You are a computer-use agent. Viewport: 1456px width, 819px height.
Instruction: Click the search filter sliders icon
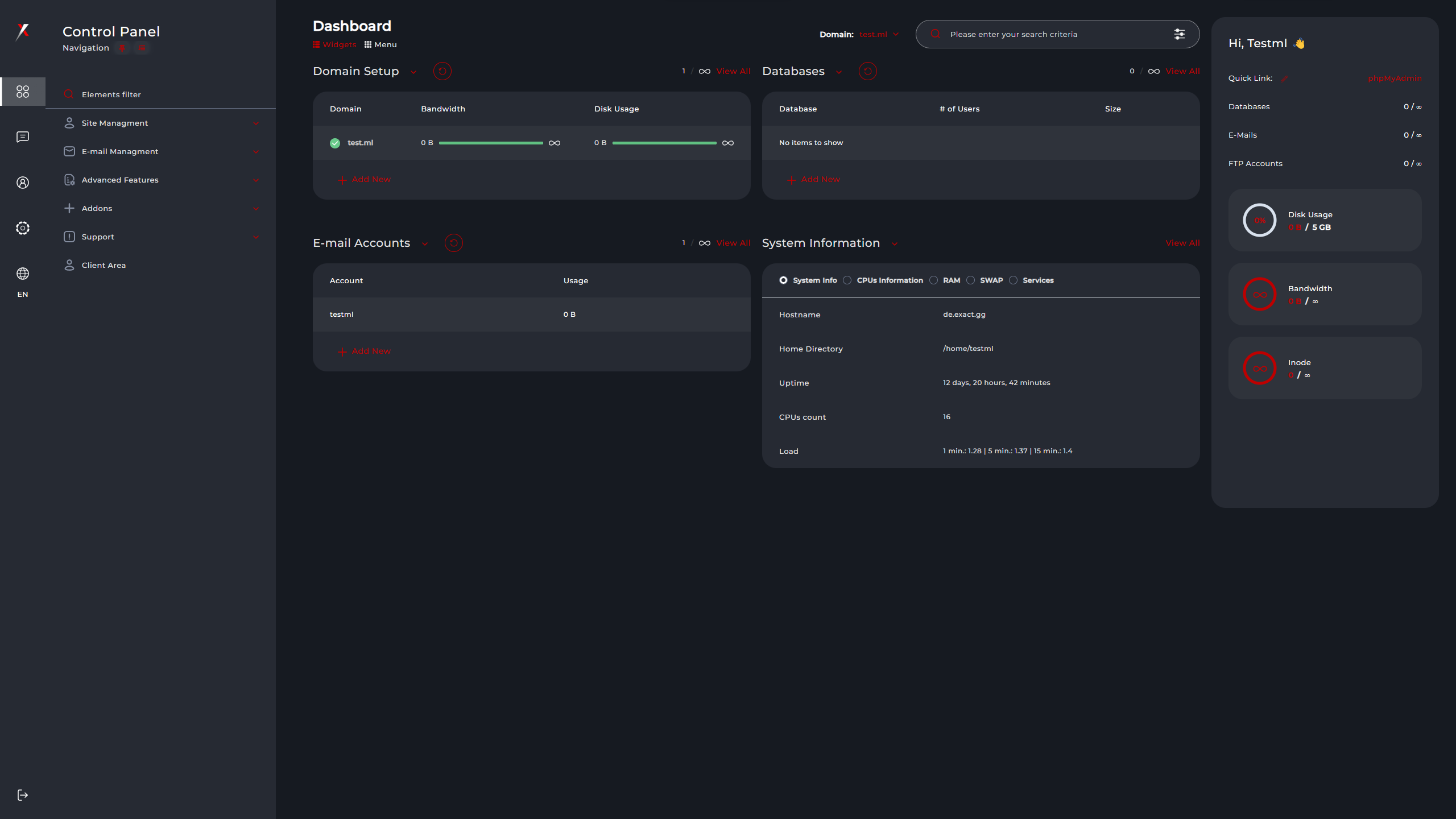tap(1180, 34)
